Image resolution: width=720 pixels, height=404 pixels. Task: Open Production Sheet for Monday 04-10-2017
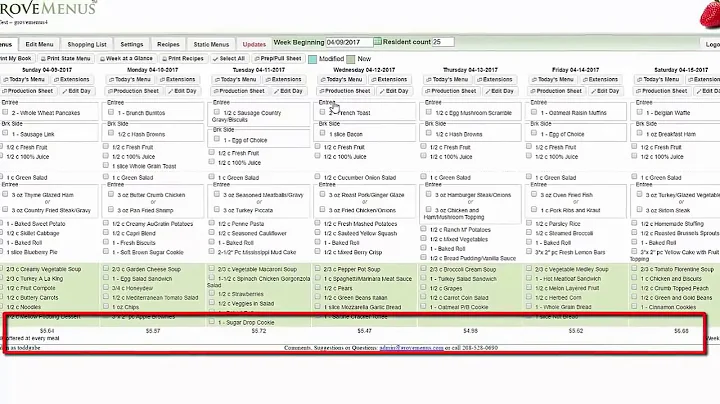133,91
